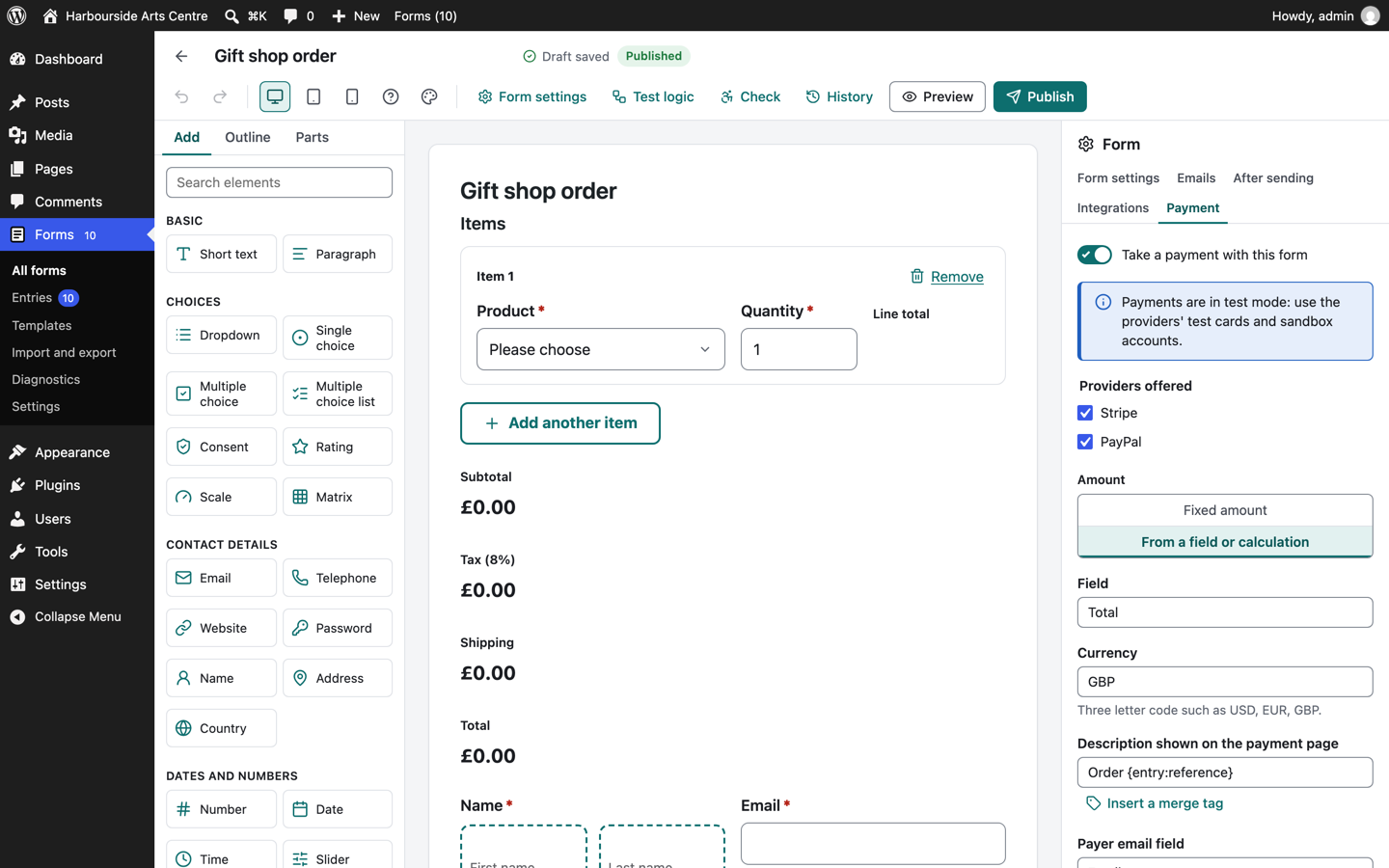Add a Password element
The height and width of the screenshot is (868, 1389).
(x=338, y=628)
